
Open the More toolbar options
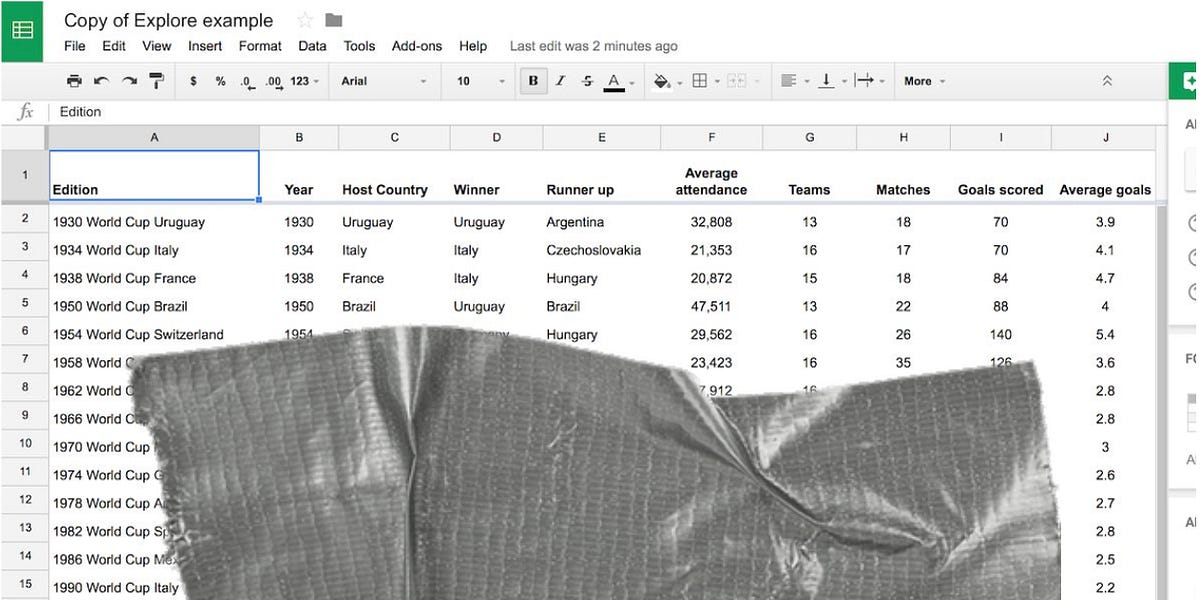pyautogui.click(x=924, y=81)
